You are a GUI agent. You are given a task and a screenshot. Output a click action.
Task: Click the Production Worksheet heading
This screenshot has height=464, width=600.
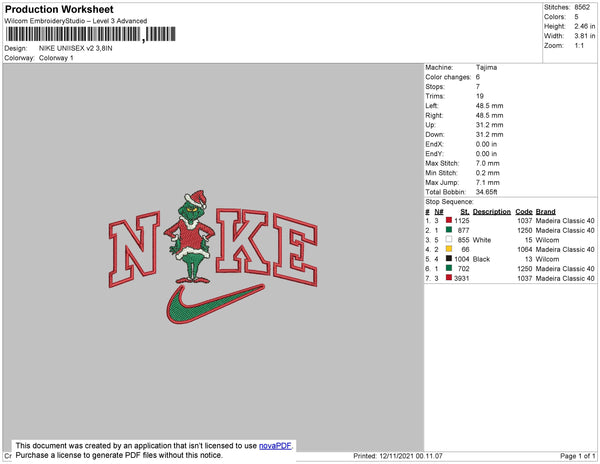59,9
